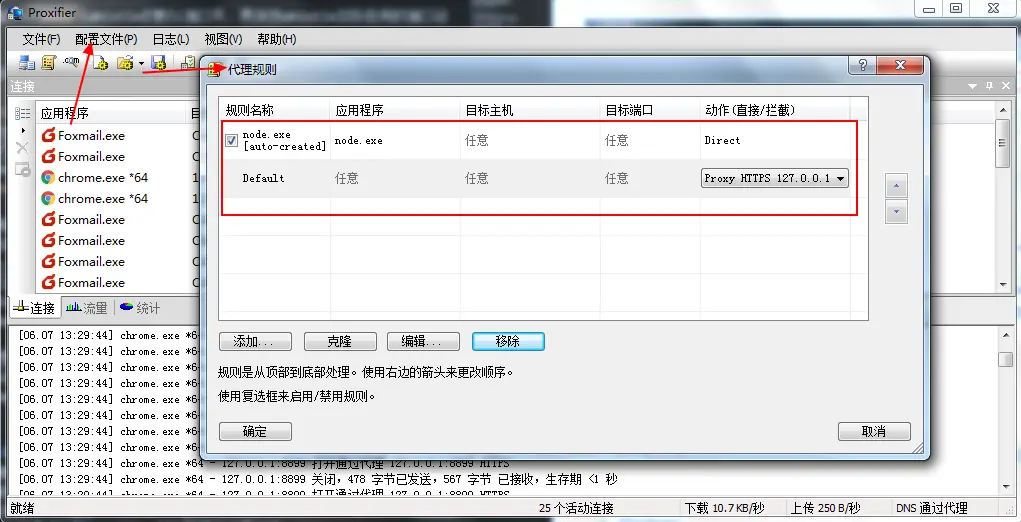Open the 视图(V) menu
The height and width of the screenshot is (522, 1021).
pos(223,39)
